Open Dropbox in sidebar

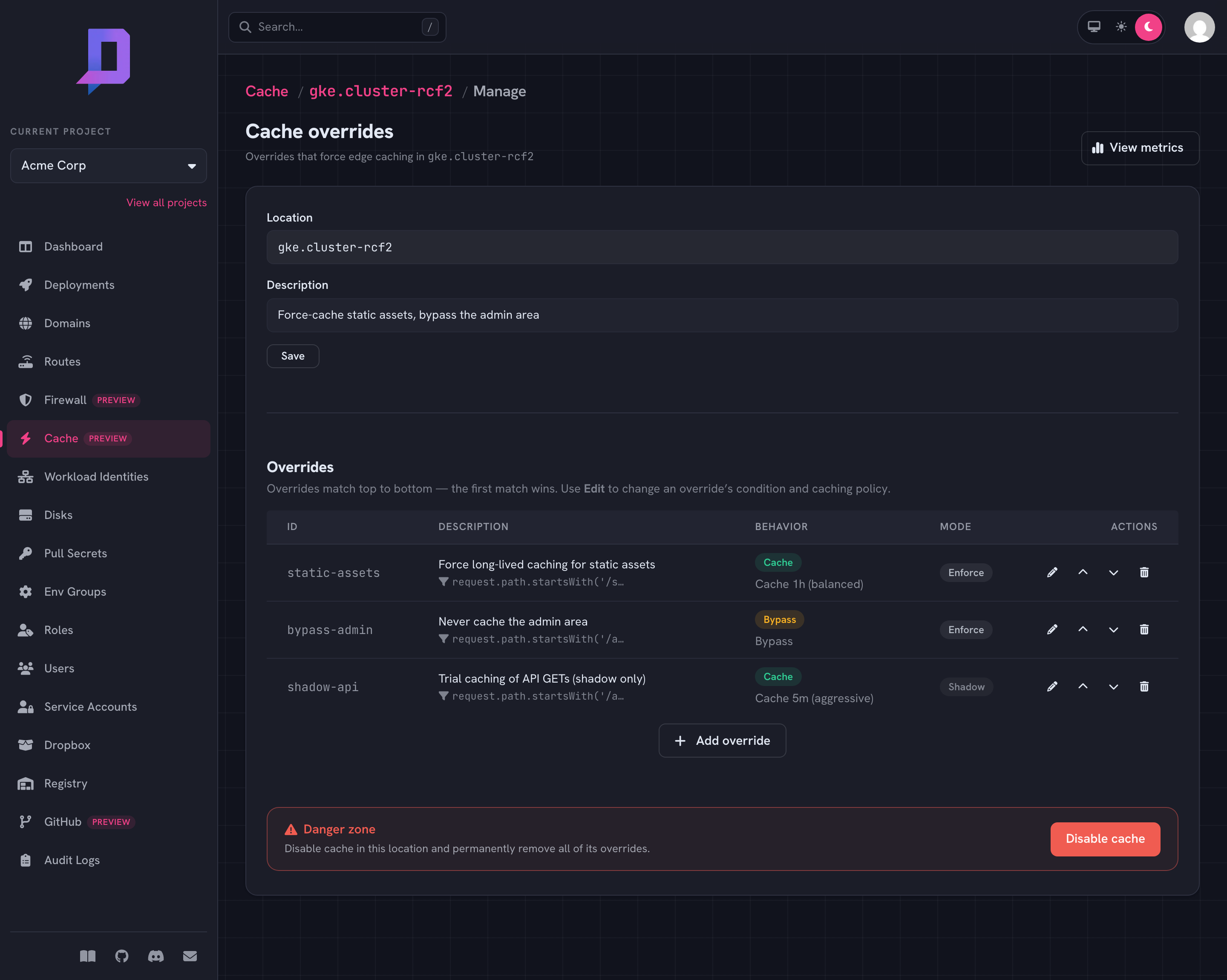[x=108, y=745]
